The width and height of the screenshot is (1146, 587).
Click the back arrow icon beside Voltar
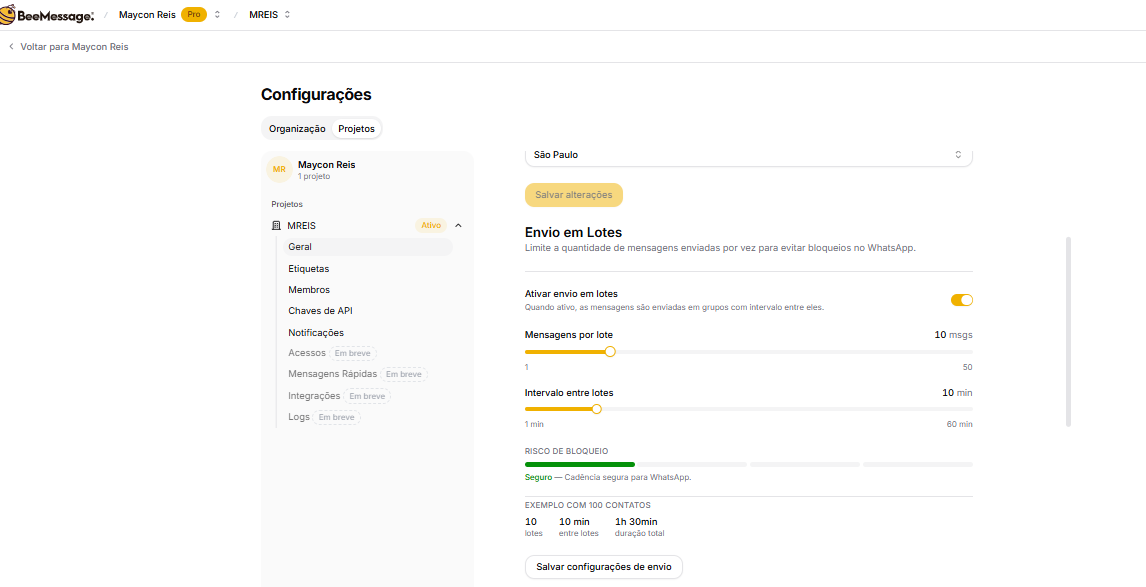click(x=11, y=47)
